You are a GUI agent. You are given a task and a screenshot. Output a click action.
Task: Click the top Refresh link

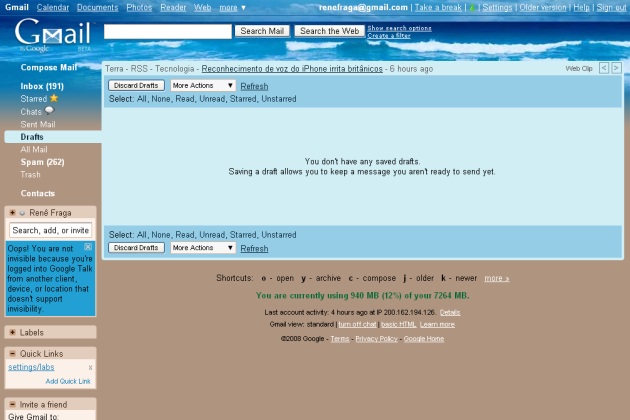pyautogui.click(x=254, y=86)
